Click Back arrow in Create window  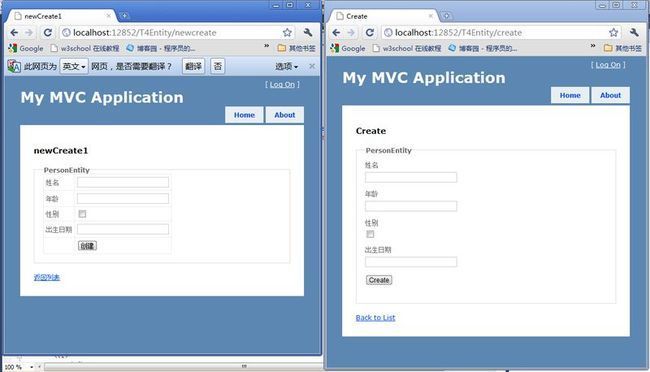click(336, 32)
